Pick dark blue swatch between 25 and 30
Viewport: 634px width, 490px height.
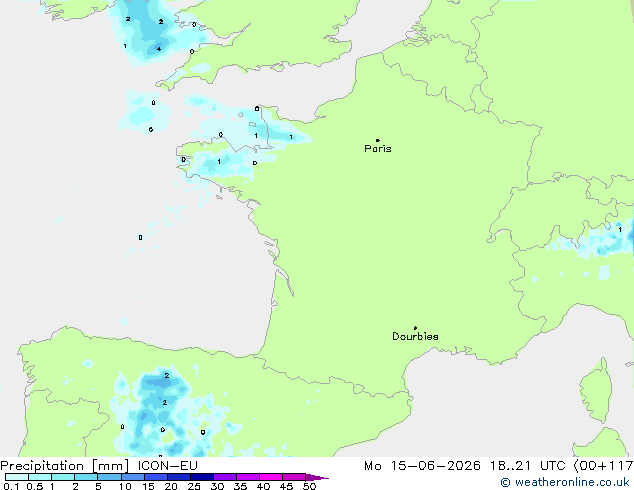tap(202, 477)
